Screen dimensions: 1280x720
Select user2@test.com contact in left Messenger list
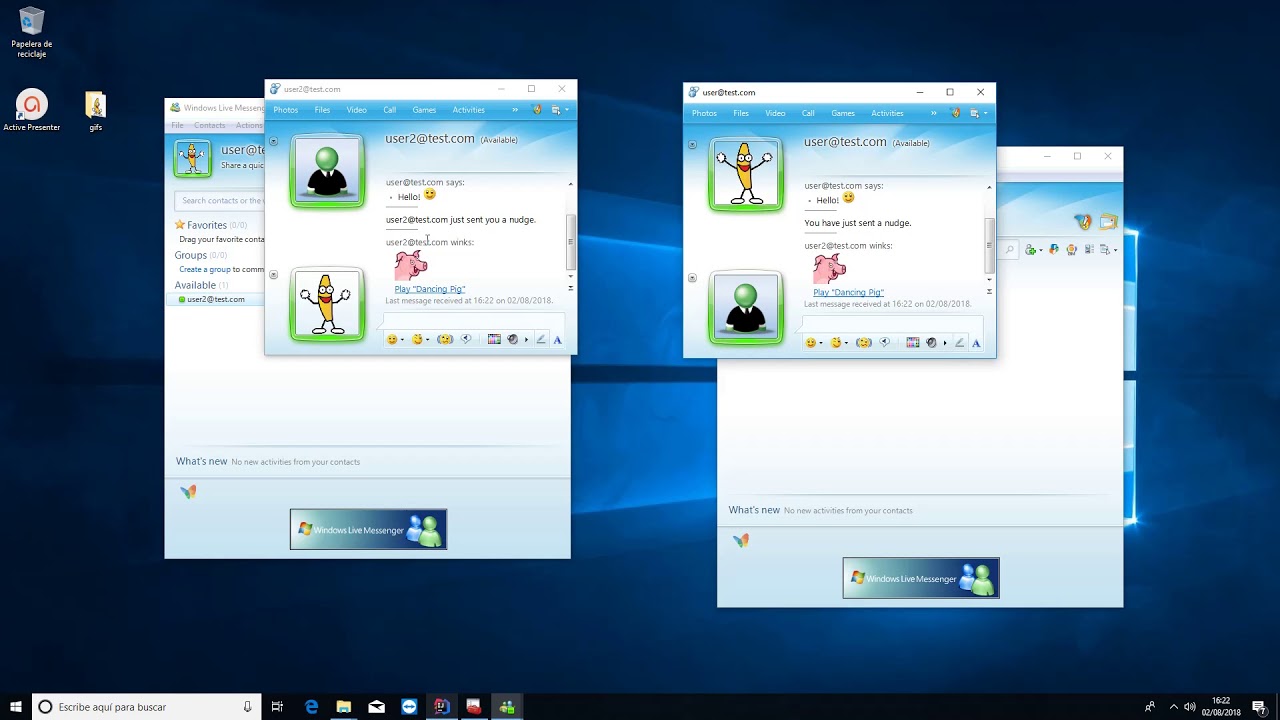coord(215,299)
